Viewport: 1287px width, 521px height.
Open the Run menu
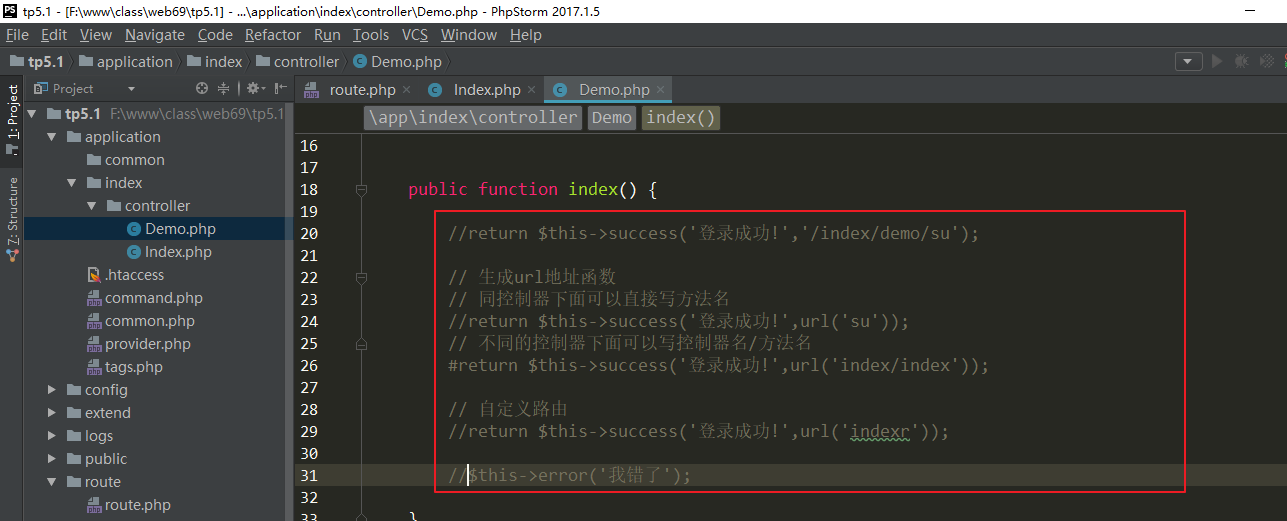click(x=327, y=35)
